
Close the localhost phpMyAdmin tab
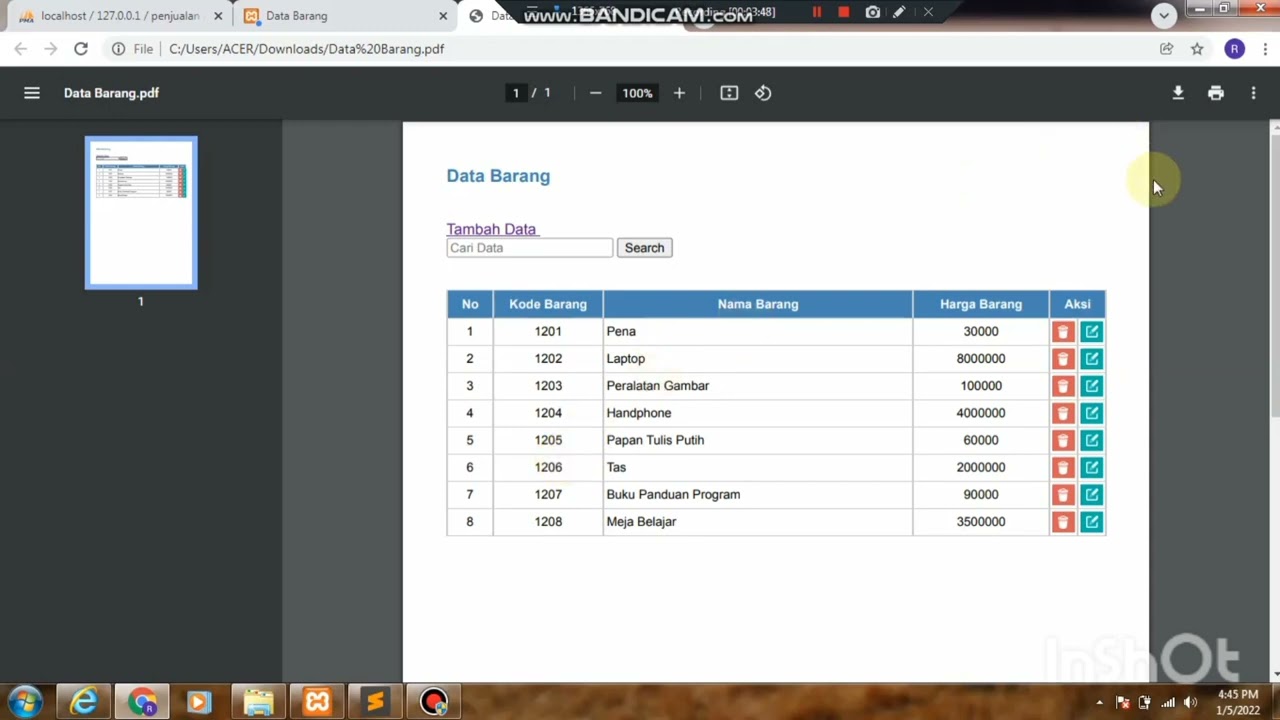[x=218, y=16]
